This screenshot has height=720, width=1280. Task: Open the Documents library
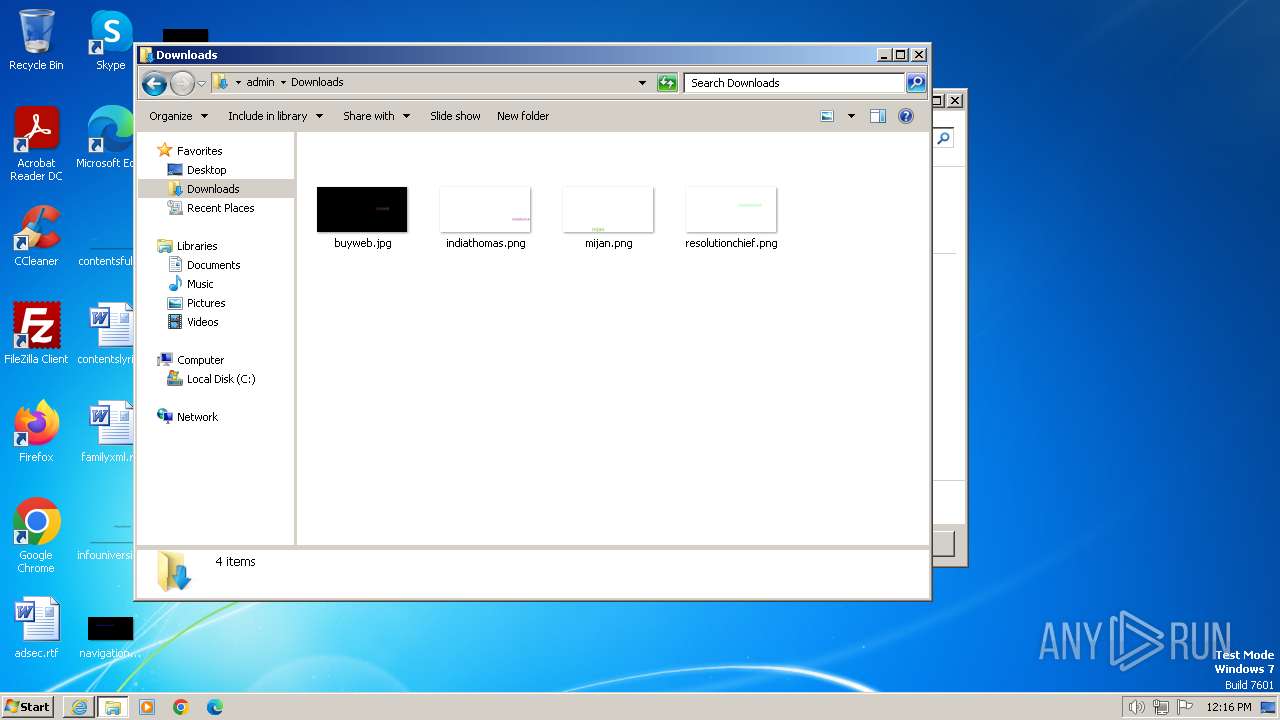click(x=213, y=265)
